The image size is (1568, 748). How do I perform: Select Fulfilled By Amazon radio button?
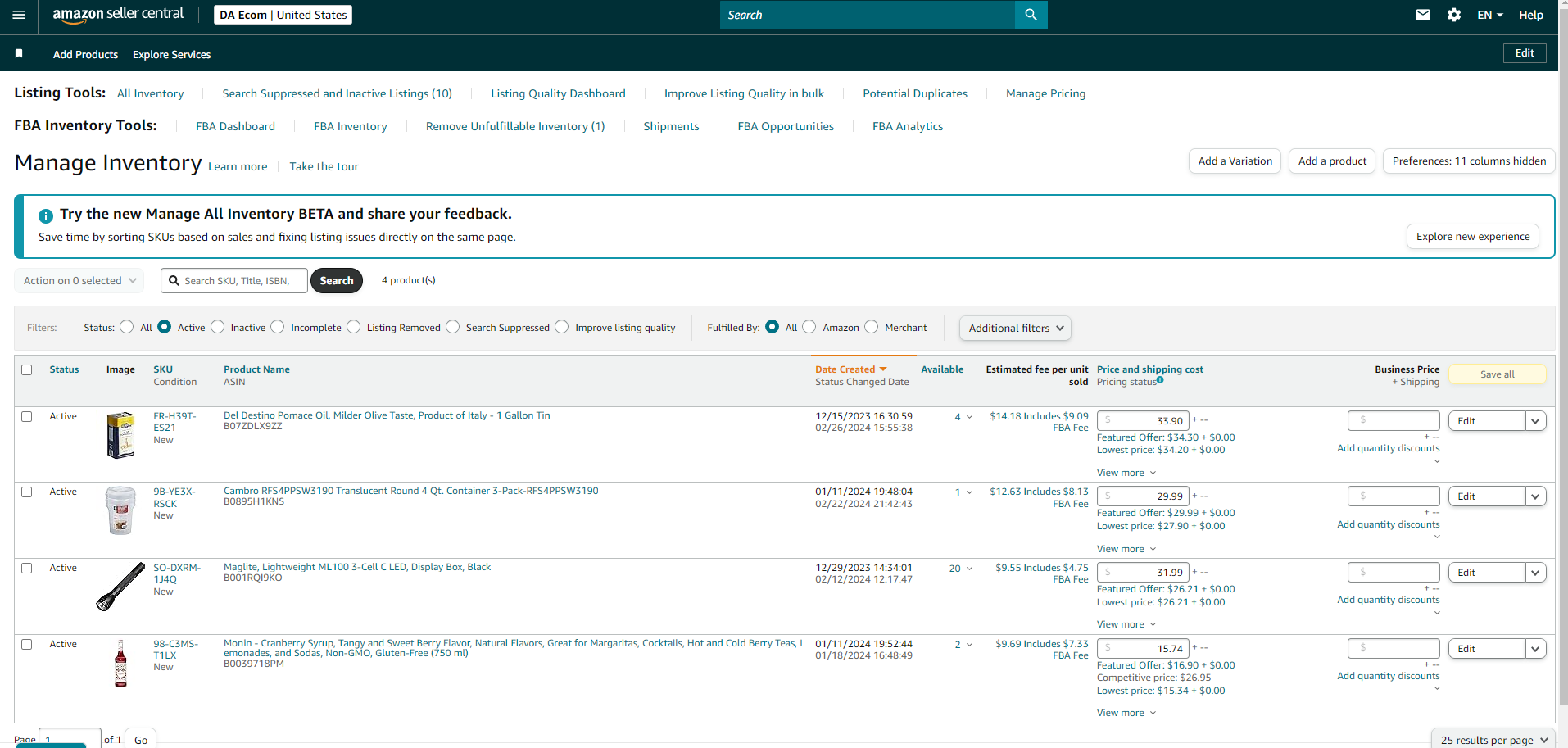click(x=809, y=327)
